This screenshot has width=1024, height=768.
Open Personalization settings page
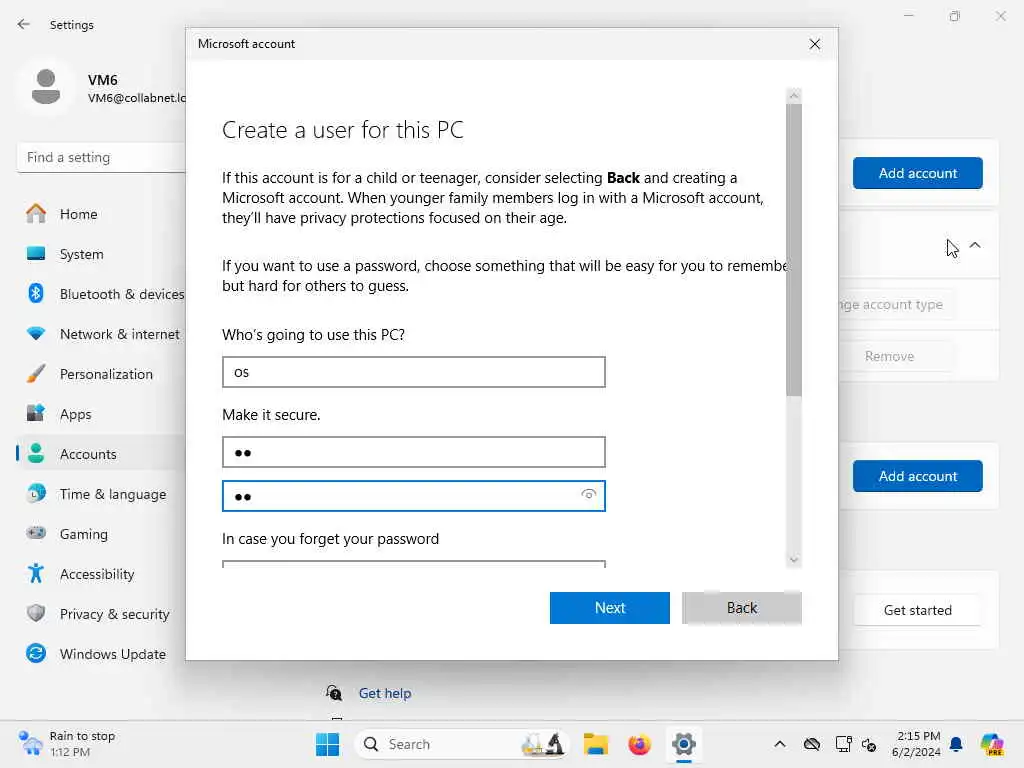[106, 374]
